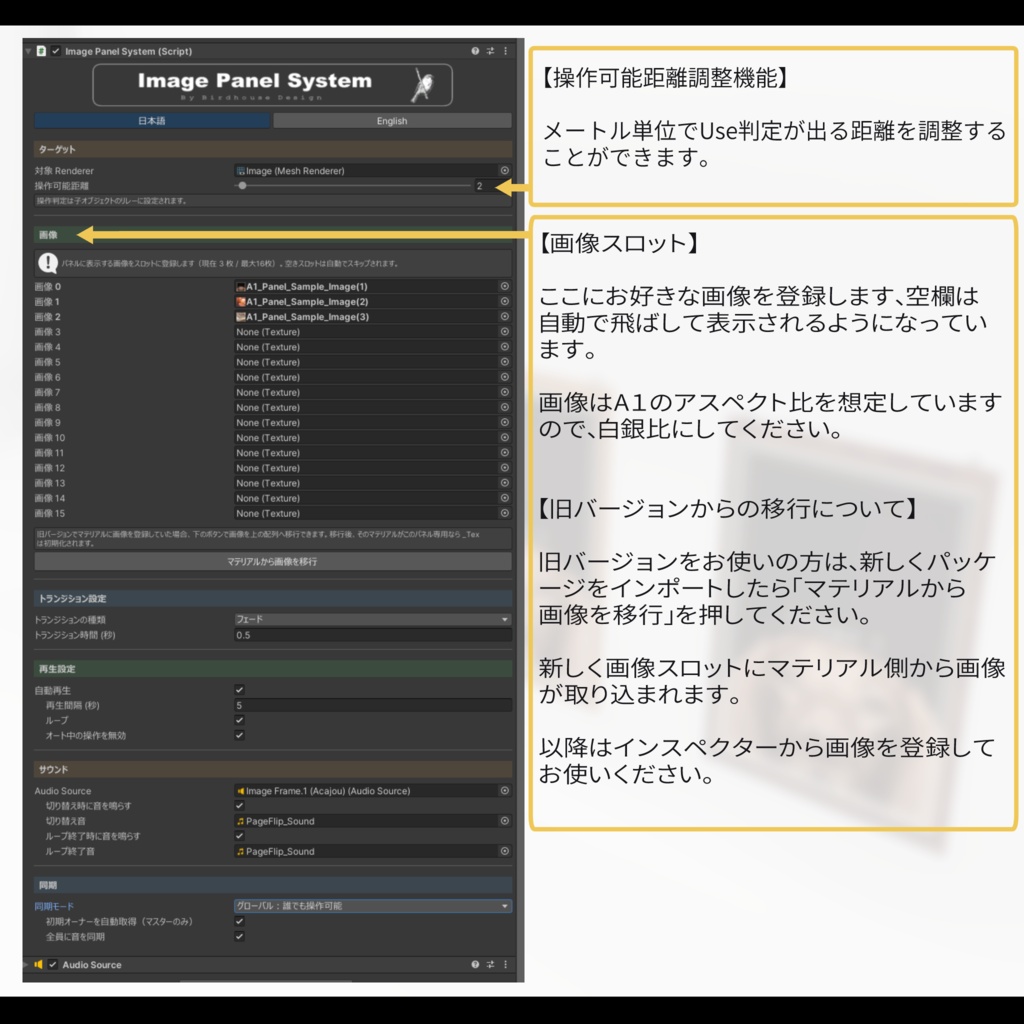Toggle ループ終了時に音を鳴らす checkbox

tap(240, 835)
